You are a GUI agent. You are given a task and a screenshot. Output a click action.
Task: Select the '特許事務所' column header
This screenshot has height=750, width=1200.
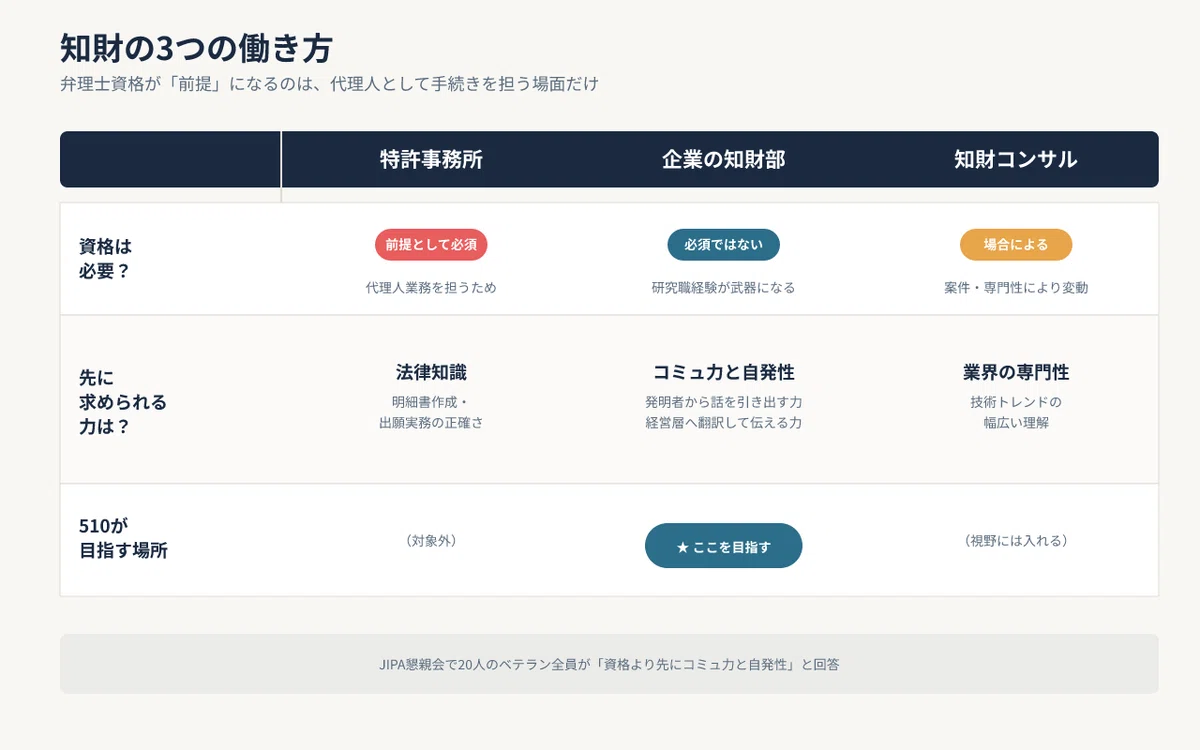pos(431,160)
